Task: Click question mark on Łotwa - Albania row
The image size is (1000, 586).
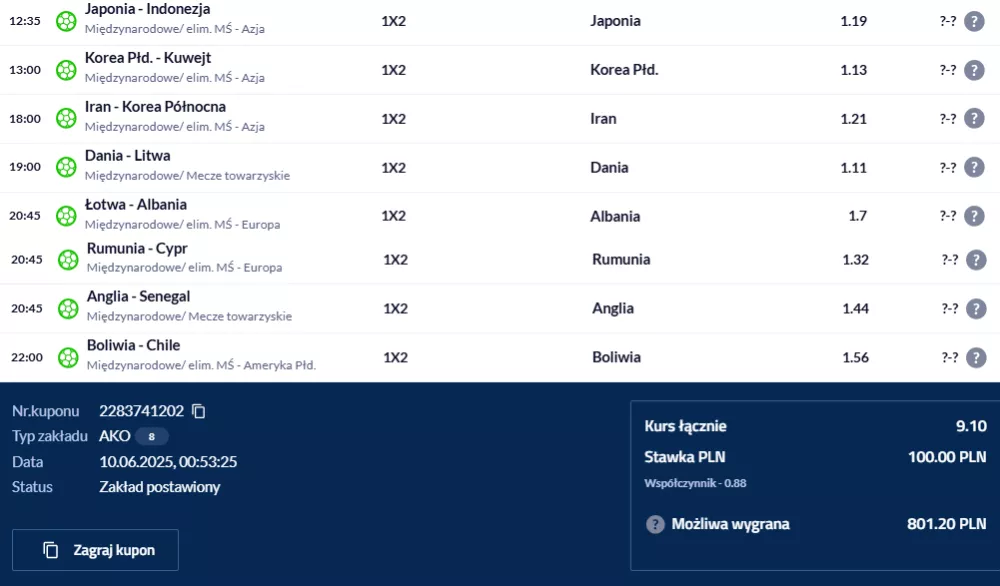Action: coord(974,216)
